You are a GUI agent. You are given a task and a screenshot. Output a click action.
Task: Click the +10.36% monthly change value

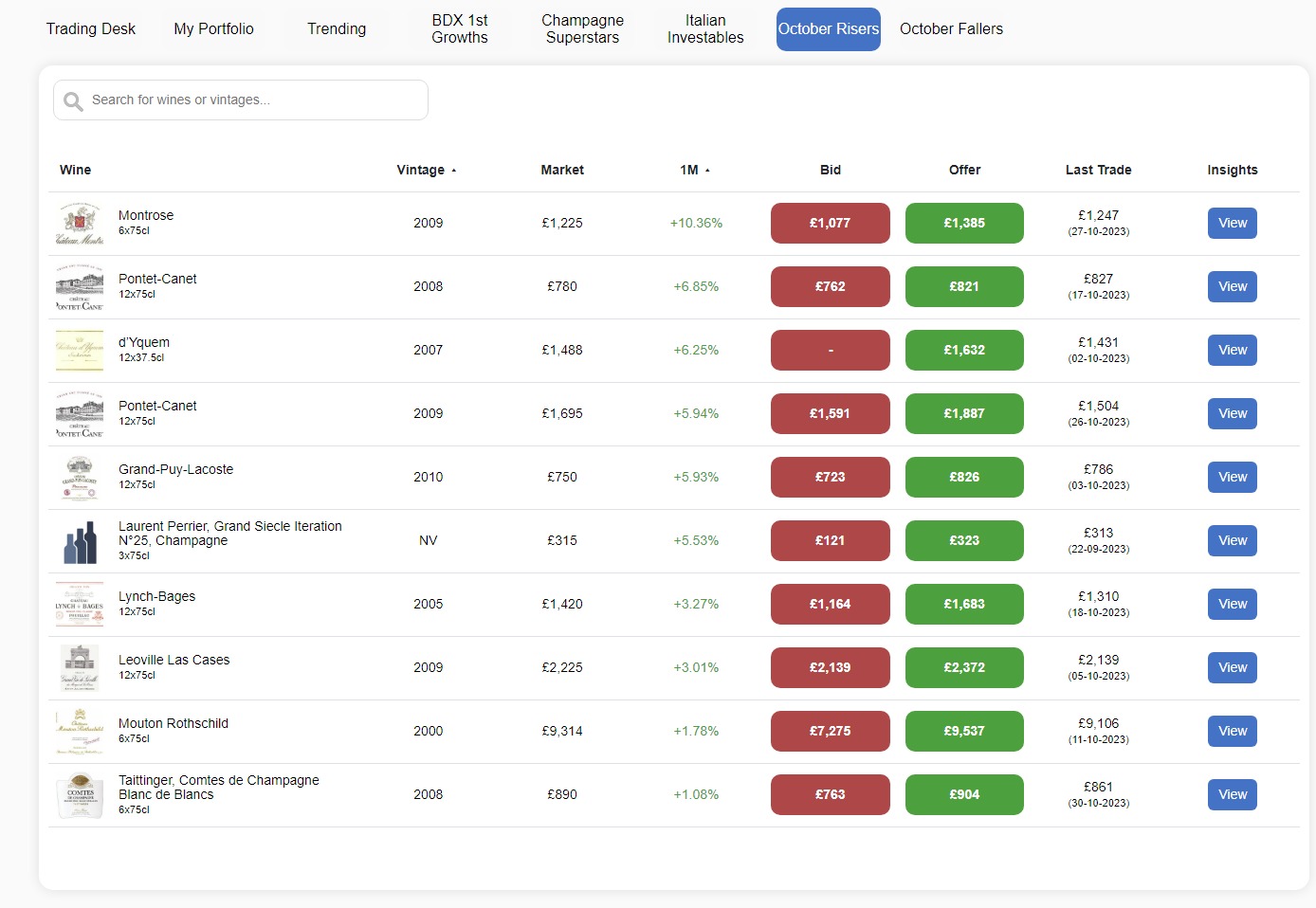pos(696,223)
